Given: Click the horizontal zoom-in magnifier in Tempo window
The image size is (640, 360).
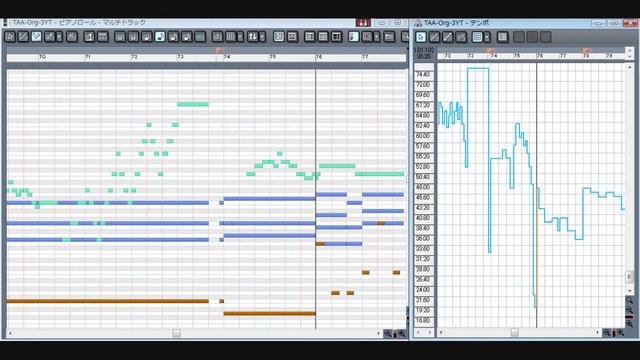Looking at the screenshot, I should pyautogui.click(x=621, y=333).
